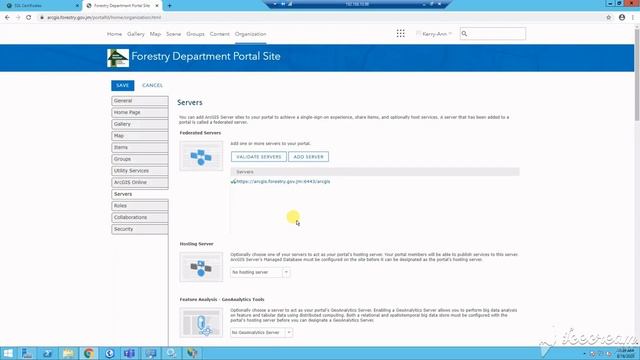The width and height of the screenshot is (640, 360).
Task: Open Server Manager taskbar icon
Action: [x=27, y=353]
